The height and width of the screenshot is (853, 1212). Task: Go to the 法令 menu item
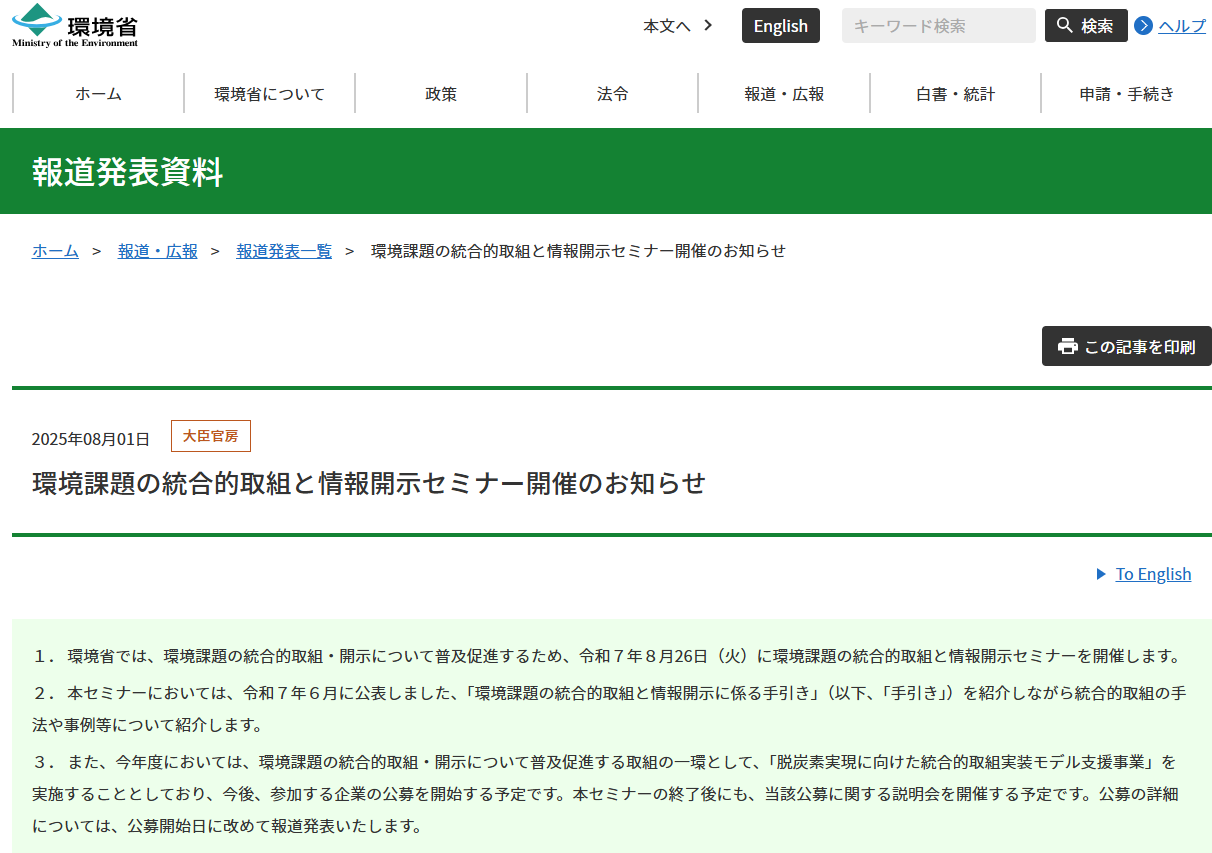click(612, 94)
